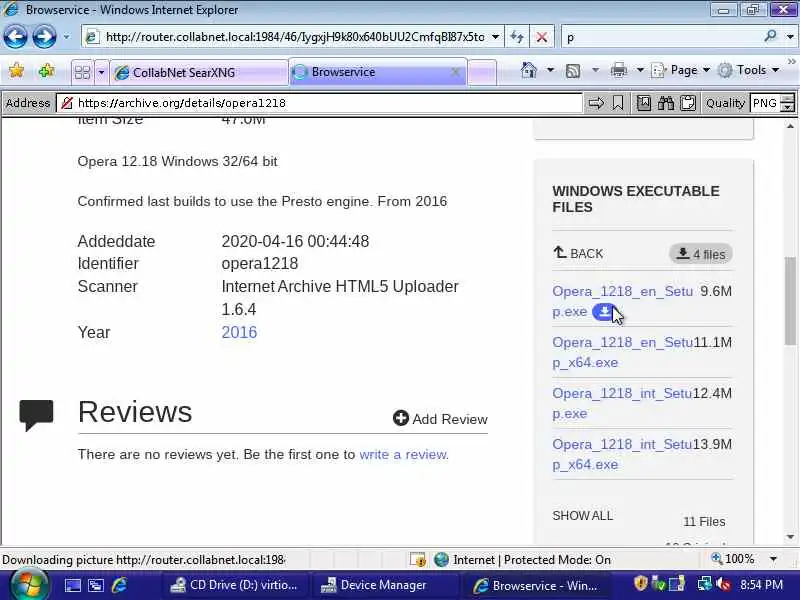The image size is (800, 600).
Task: Click the search magnifier icon
Action: click(x=770, y=37)
